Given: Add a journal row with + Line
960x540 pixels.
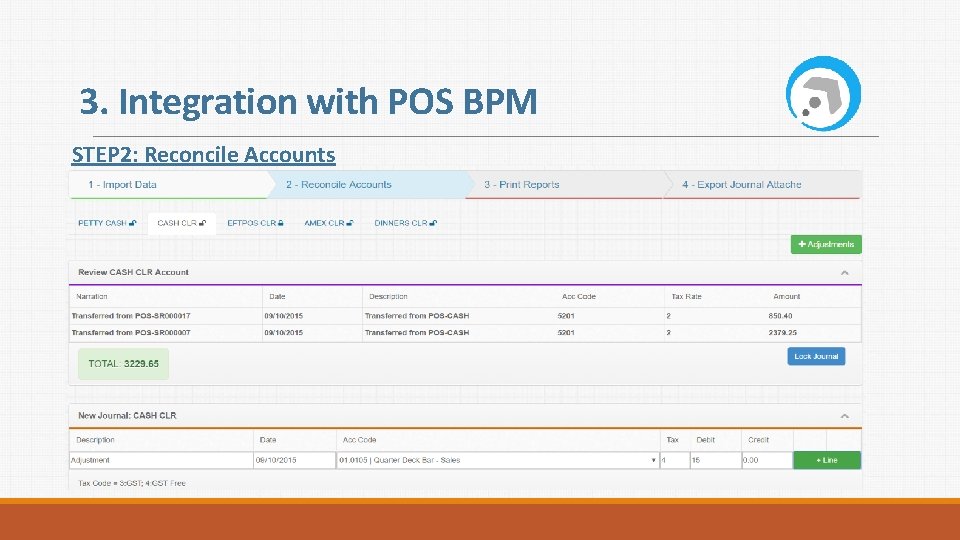Looking at the screenshot, I should (827, 460).
